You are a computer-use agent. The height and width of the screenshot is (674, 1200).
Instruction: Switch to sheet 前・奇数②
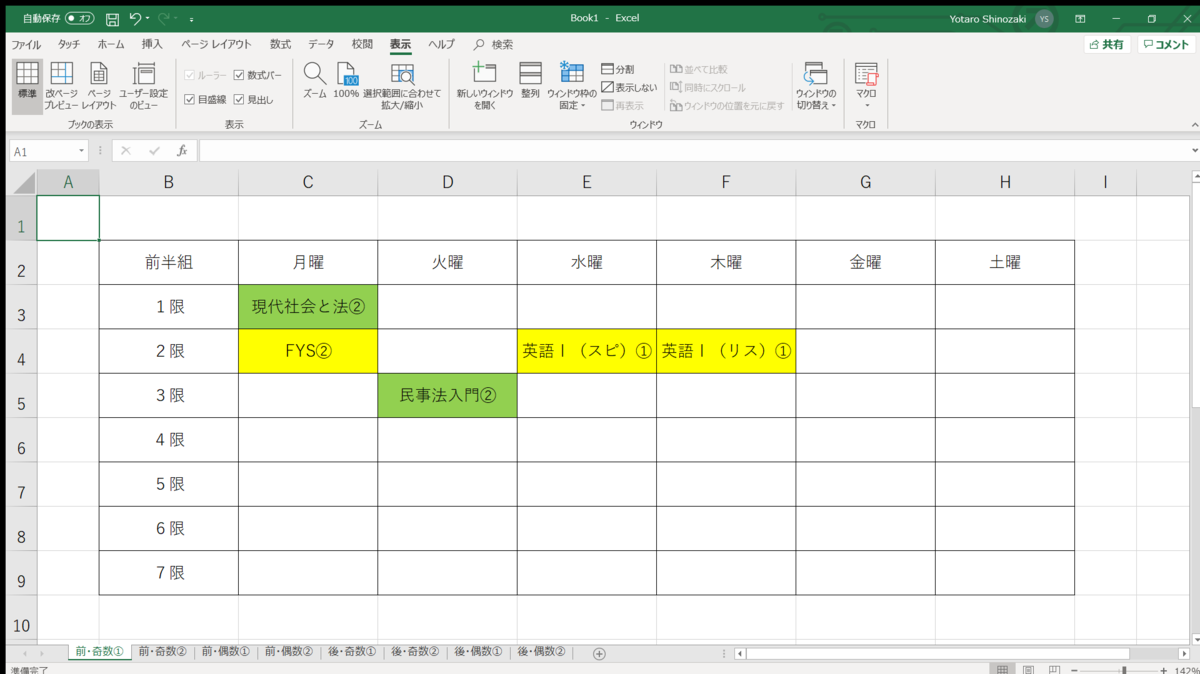(x=162, y=652)
